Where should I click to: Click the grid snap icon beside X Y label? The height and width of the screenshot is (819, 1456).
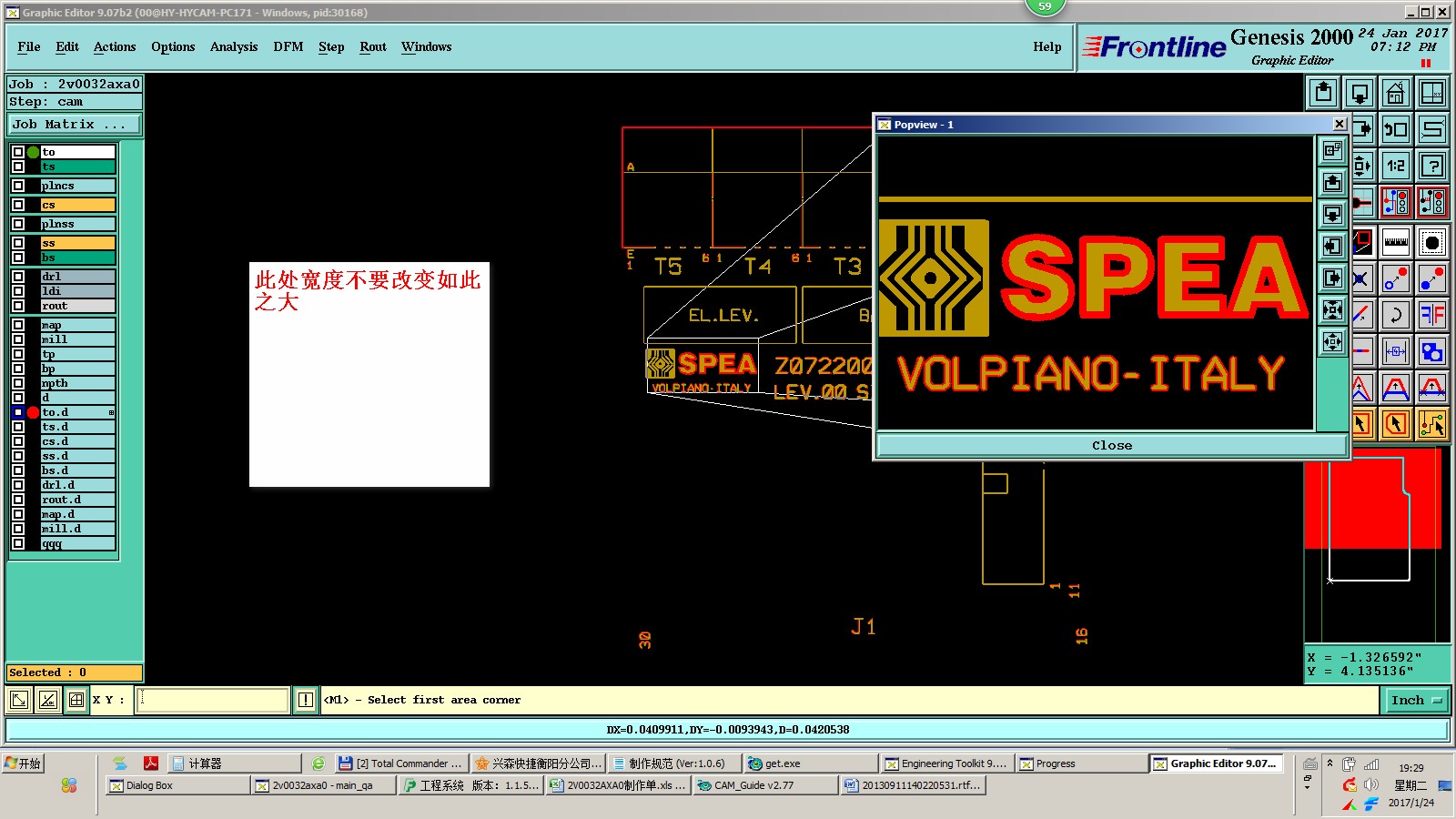tap(76, 700)
